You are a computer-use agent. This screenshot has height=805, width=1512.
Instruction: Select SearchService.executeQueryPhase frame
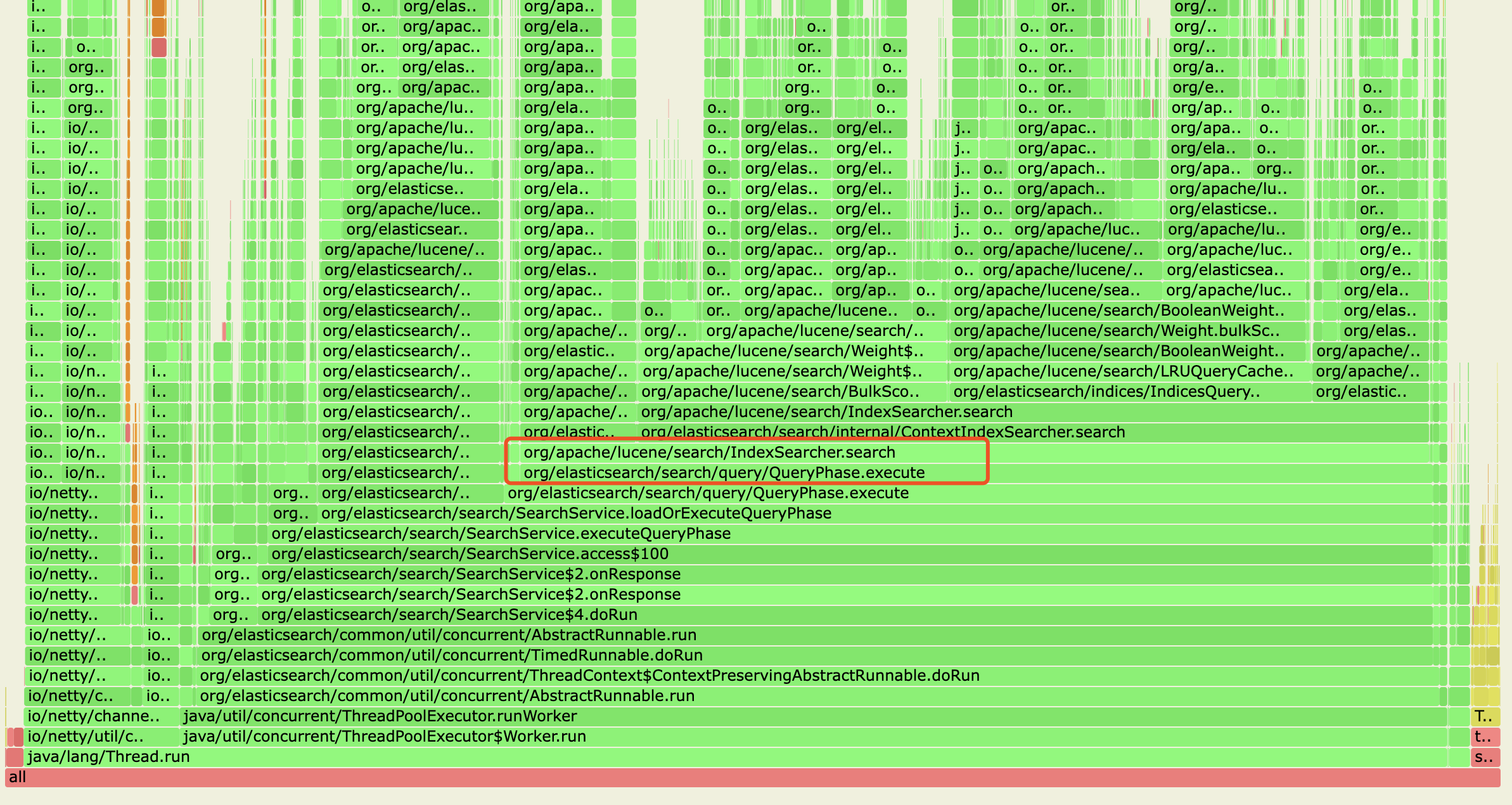(x=850, y=534)
